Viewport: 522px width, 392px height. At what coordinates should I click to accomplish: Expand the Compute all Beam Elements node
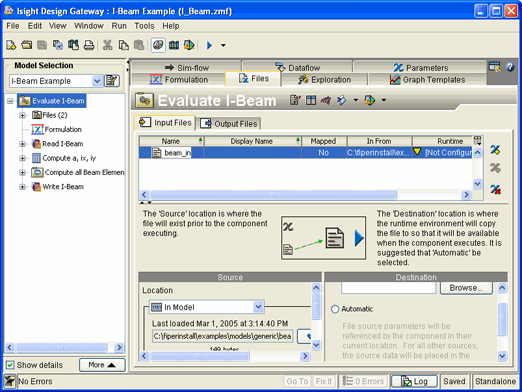tap(22, 173)
